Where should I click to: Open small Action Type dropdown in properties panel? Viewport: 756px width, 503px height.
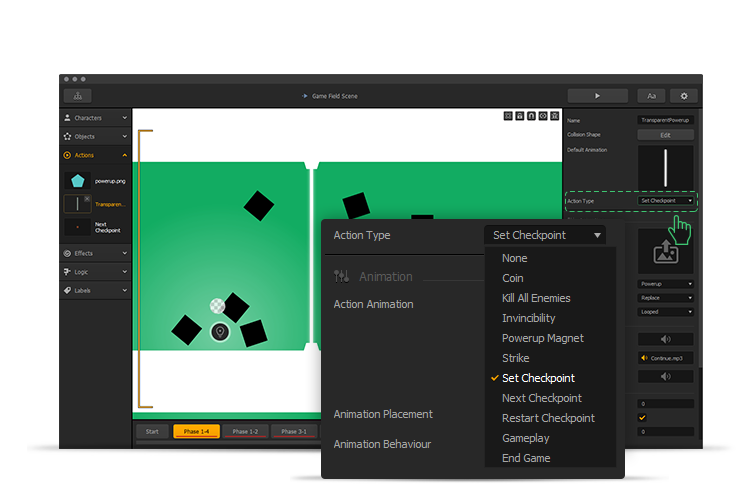tap(665, 201)
